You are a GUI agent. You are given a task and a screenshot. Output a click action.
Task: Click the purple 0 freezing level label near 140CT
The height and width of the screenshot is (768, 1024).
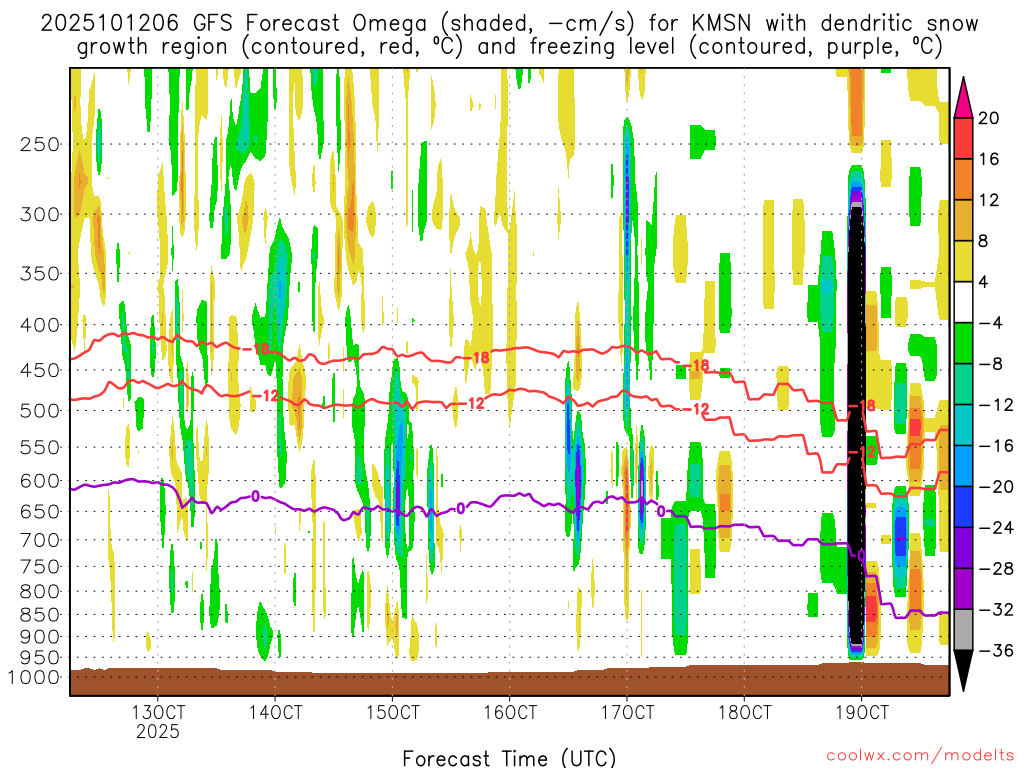pyautogui.click(x=255, y=497)
